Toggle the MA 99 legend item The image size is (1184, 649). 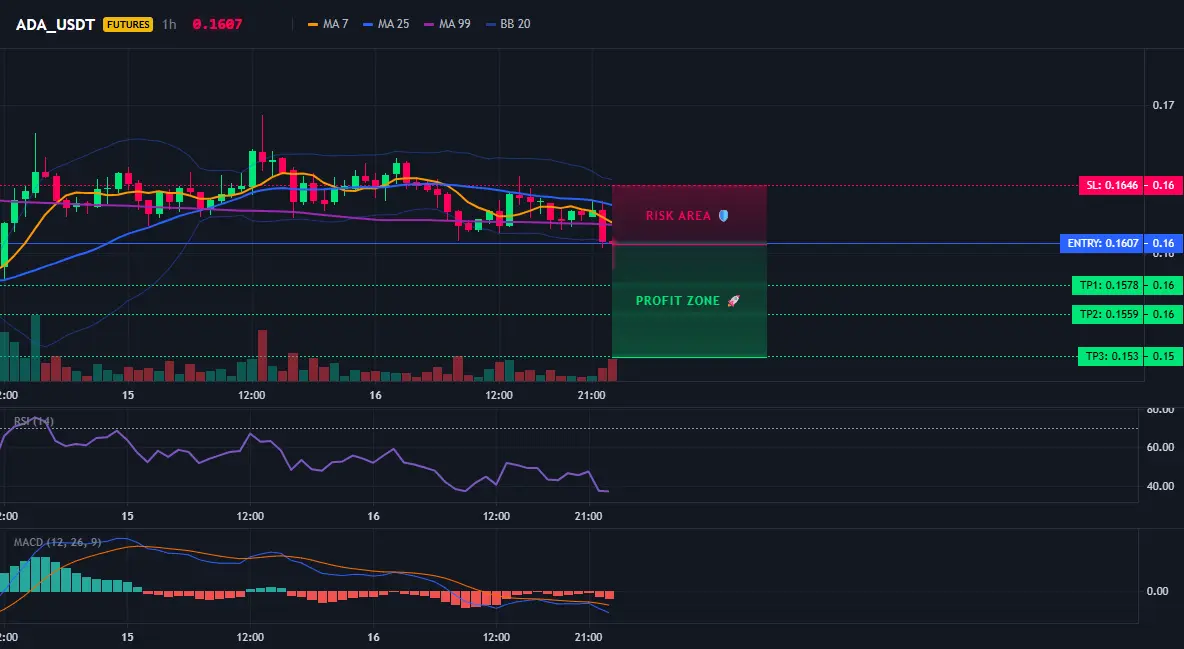(448, 24)
